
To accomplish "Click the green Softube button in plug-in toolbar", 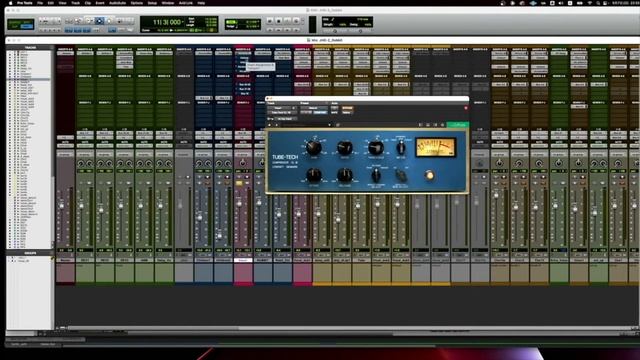I will tap(458, 125).
